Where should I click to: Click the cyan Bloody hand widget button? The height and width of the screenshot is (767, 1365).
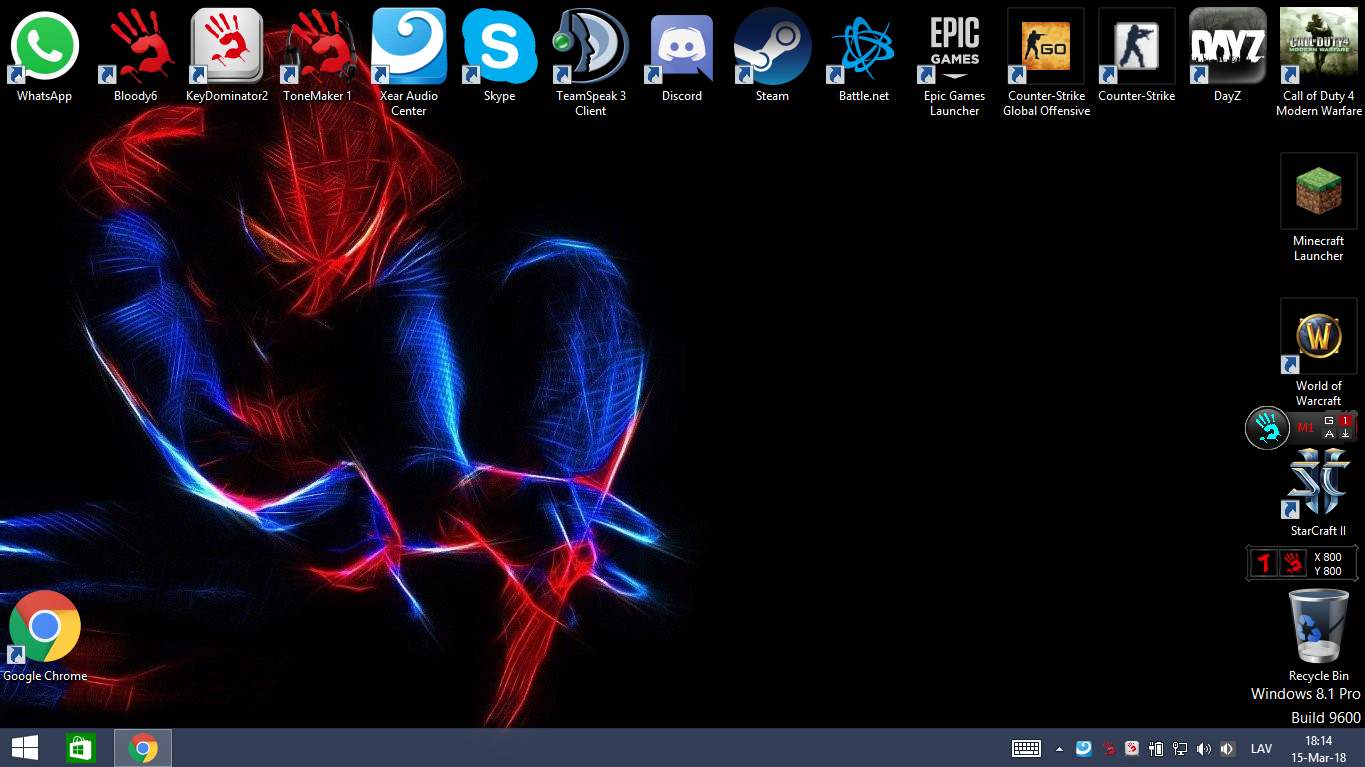[x=1267, y=428]
